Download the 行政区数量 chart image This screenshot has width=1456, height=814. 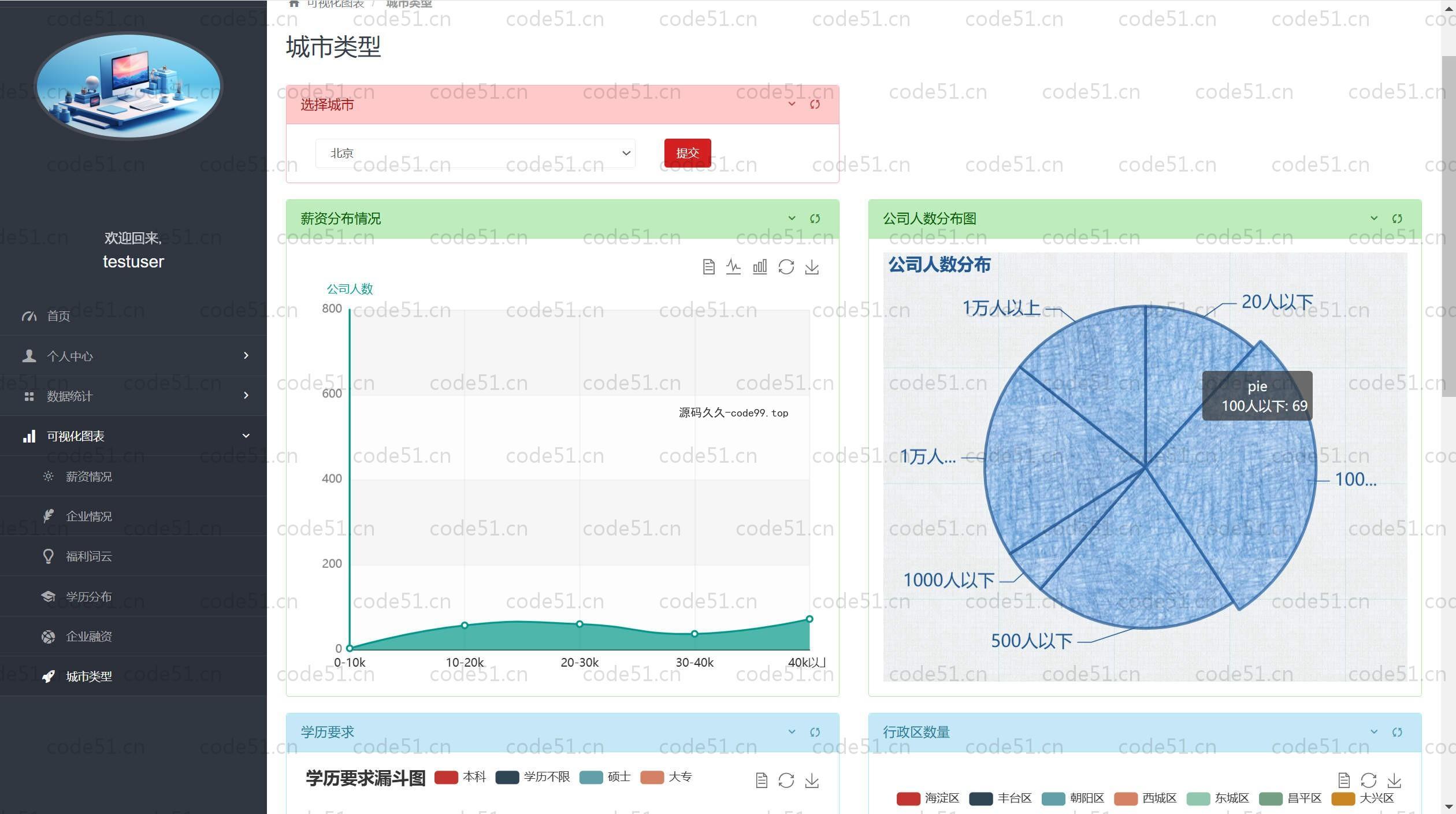point(1394,780)
